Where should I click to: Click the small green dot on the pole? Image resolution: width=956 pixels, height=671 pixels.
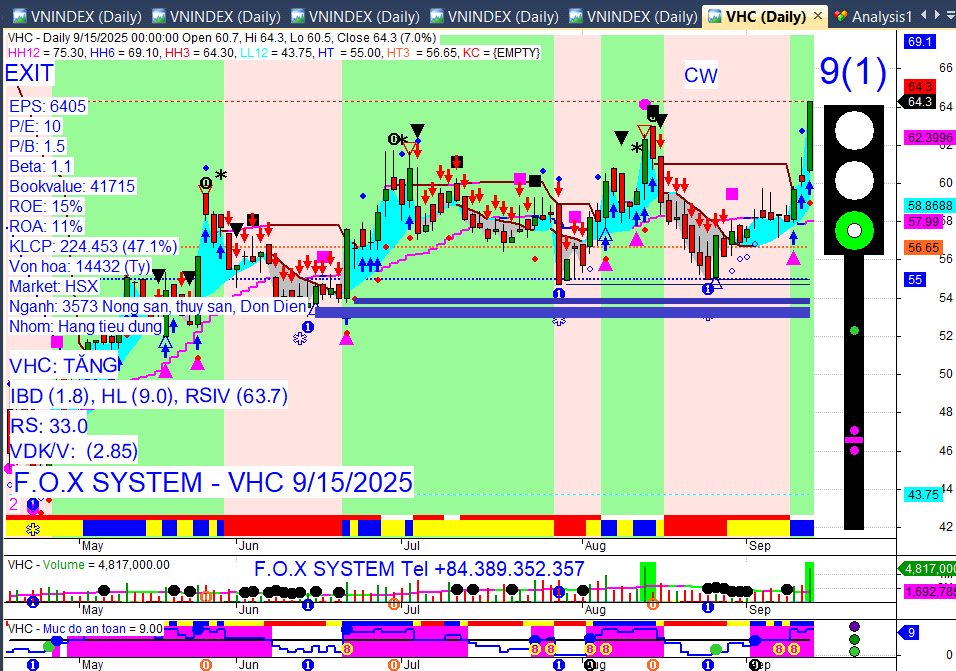pyautogui.click(x=854, y=330)
